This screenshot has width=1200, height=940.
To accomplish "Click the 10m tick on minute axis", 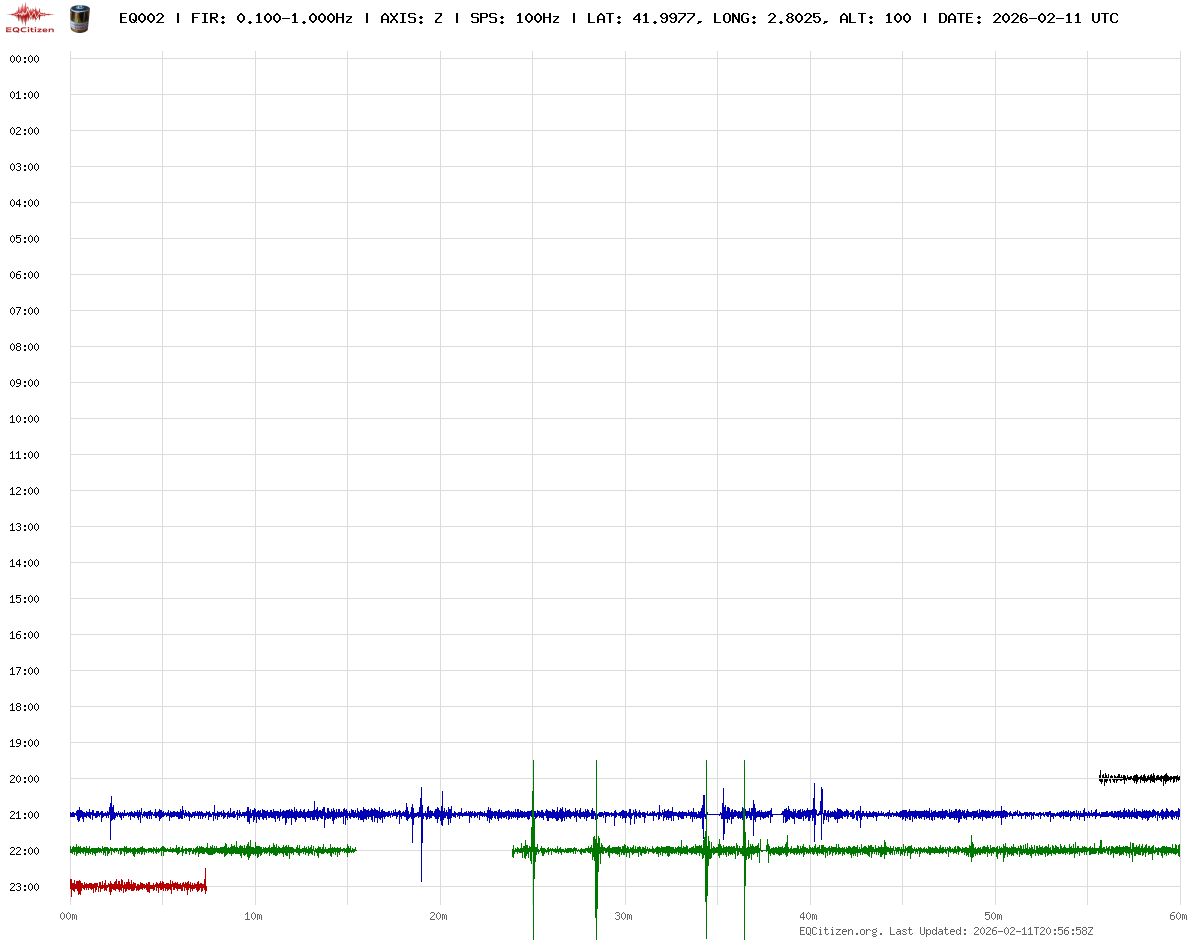I will 254,916.
